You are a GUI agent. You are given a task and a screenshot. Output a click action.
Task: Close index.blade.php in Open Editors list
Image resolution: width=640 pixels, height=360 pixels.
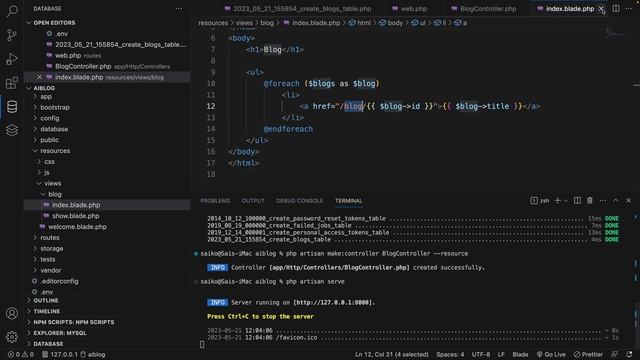[x=39, y=77]
